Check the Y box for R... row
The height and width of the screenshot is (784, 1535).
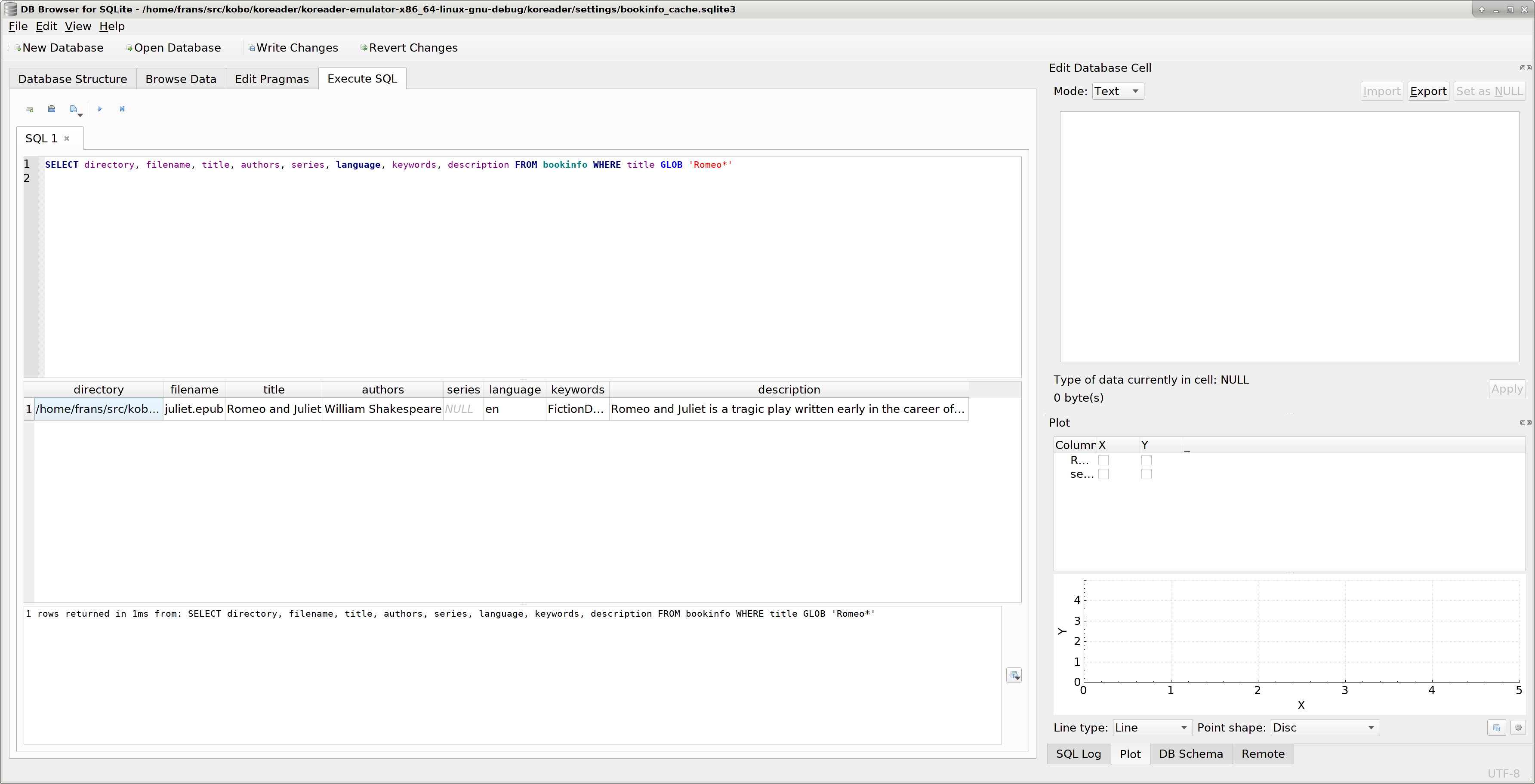[1147, 461]
